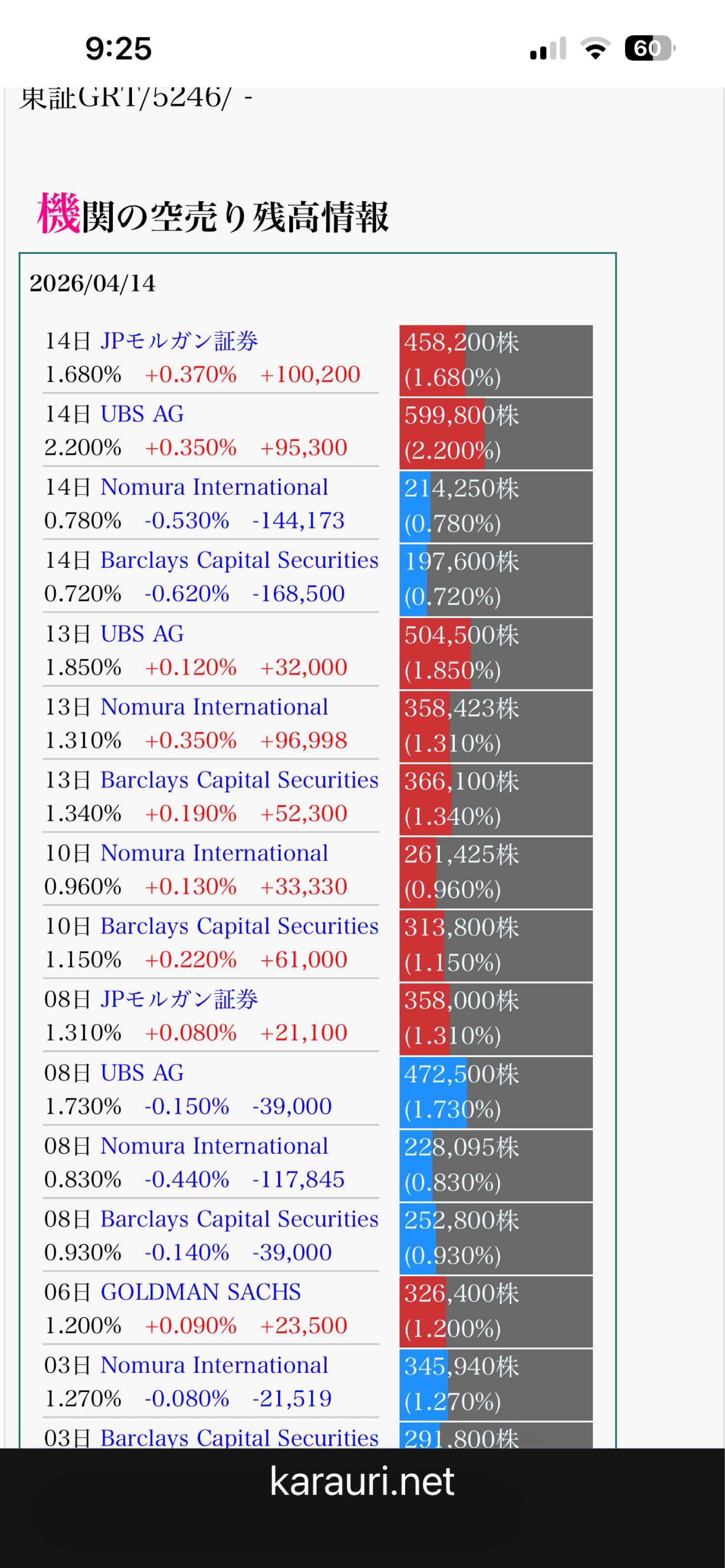Open the 14日 JPモルガン証券 link
725x1568 pixels.
tap(179, 341)
